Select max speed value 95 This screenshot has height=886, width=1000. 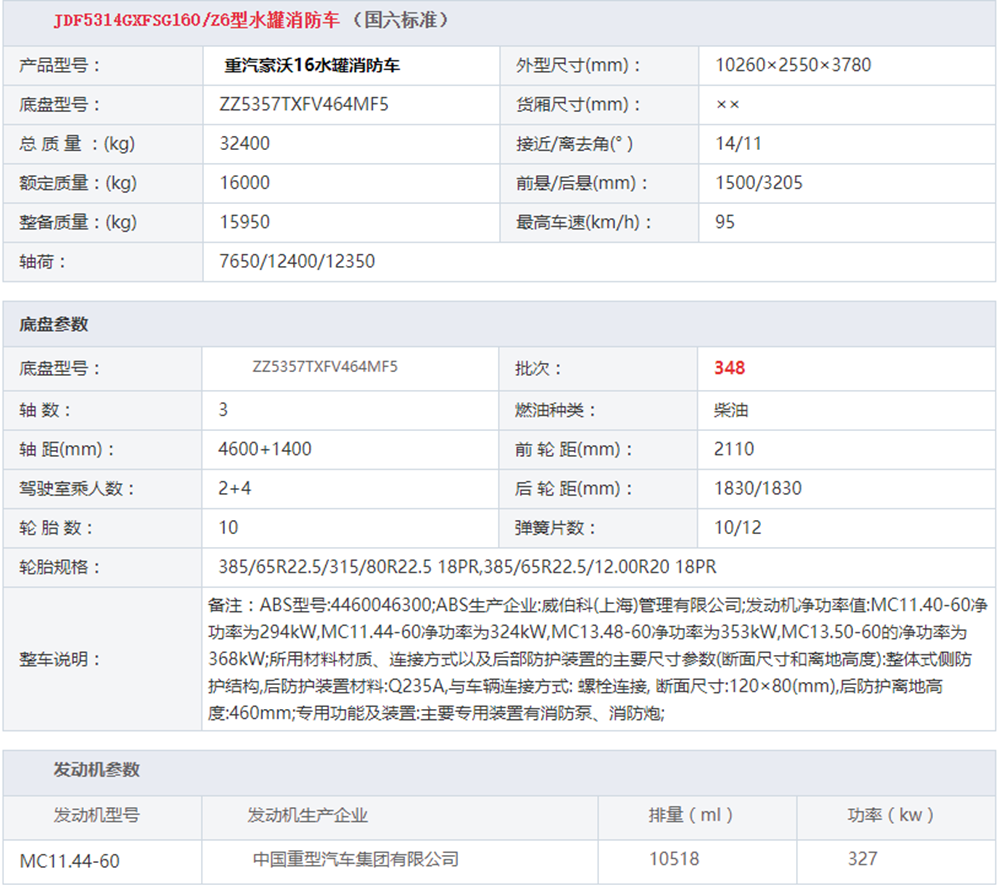coord(725,222)
